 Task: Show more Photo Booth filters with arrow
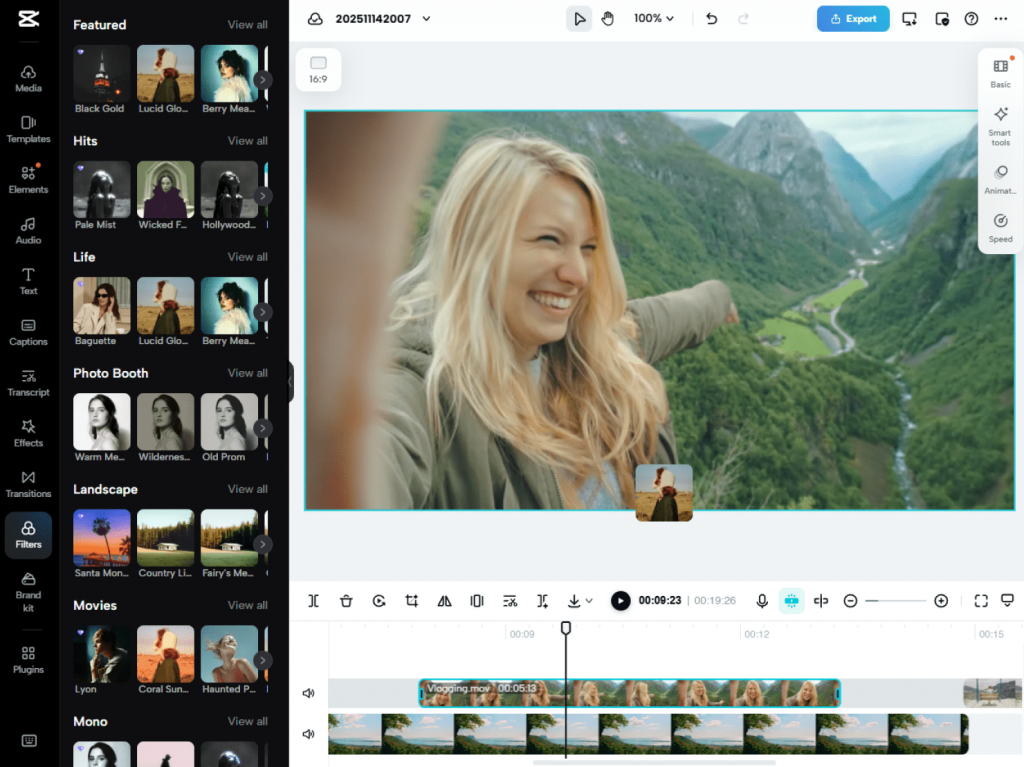tap(263, 428)
